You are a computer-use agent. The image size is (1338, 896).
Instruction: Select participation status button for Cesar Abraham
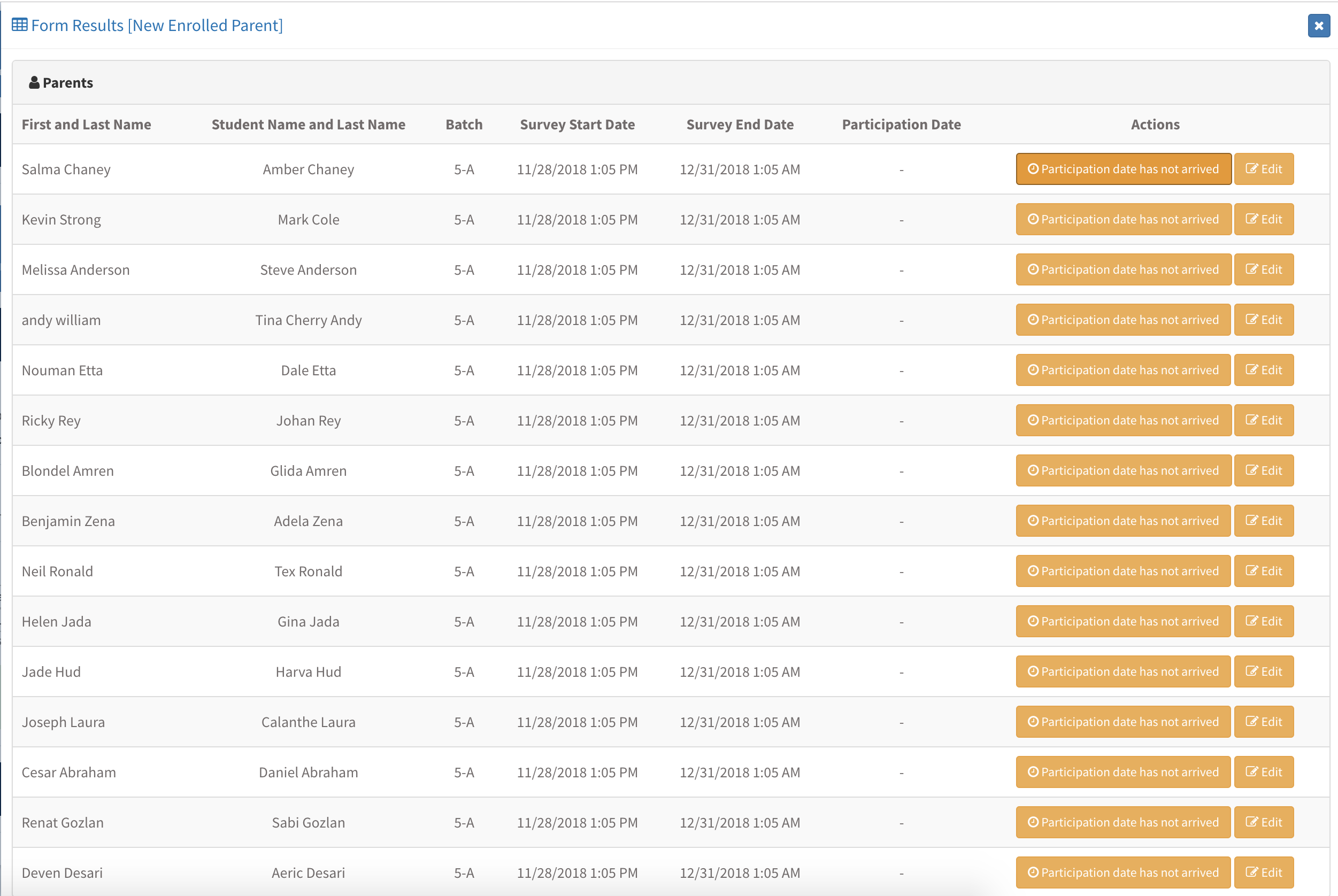(1124, 773)
